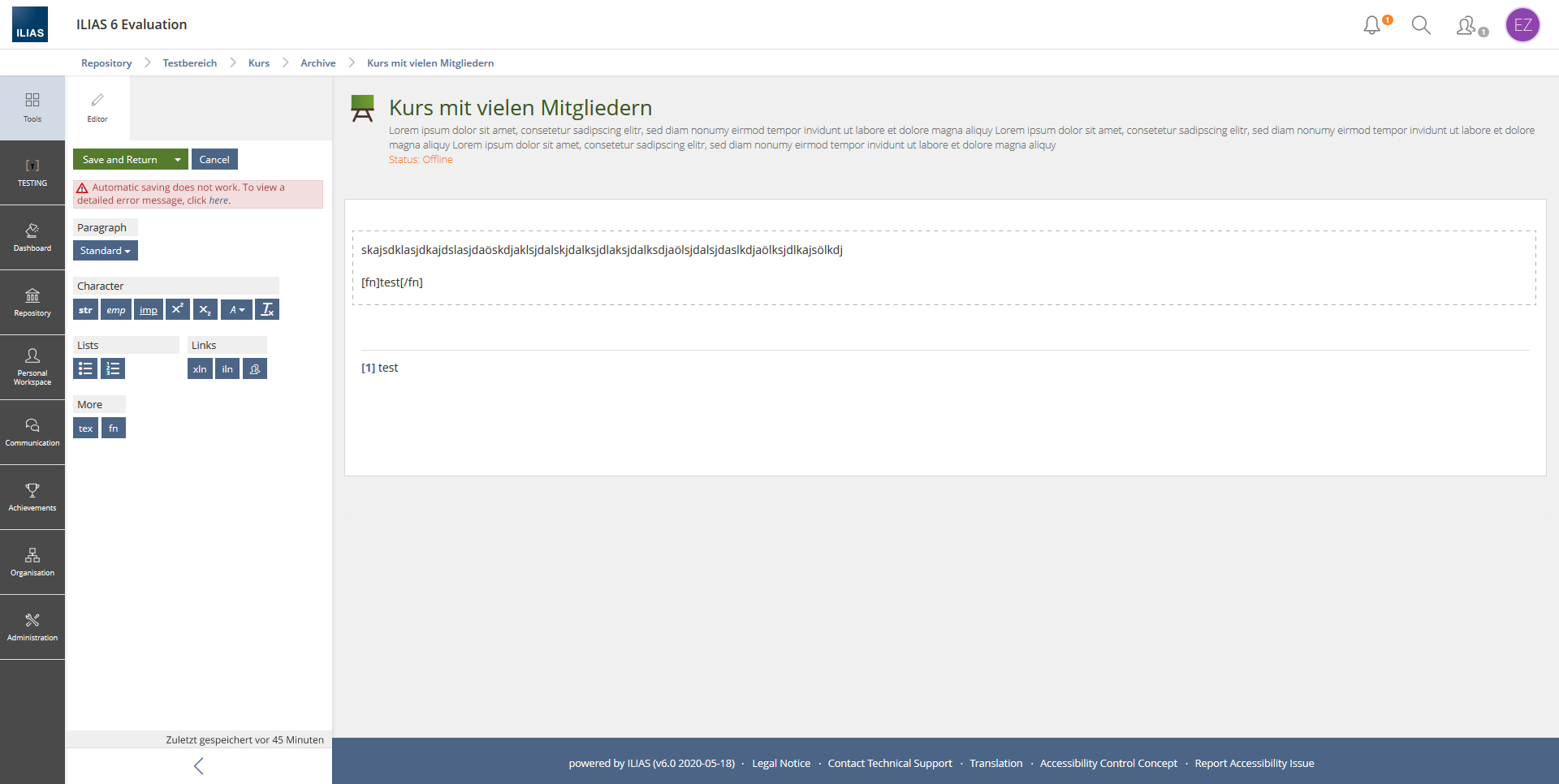Toggle important (imp) text formatting
The height and width of the screenshot is (784, 1559).
(149, 309)
